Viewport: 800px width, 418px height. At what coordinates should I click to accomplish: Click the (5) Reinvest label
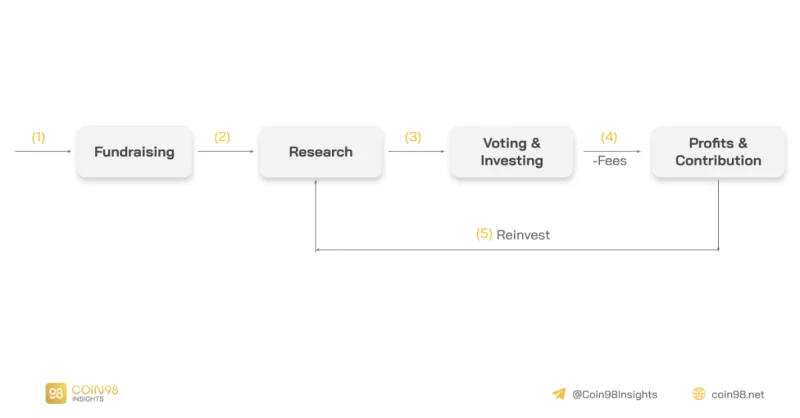[x=513, y=234]
